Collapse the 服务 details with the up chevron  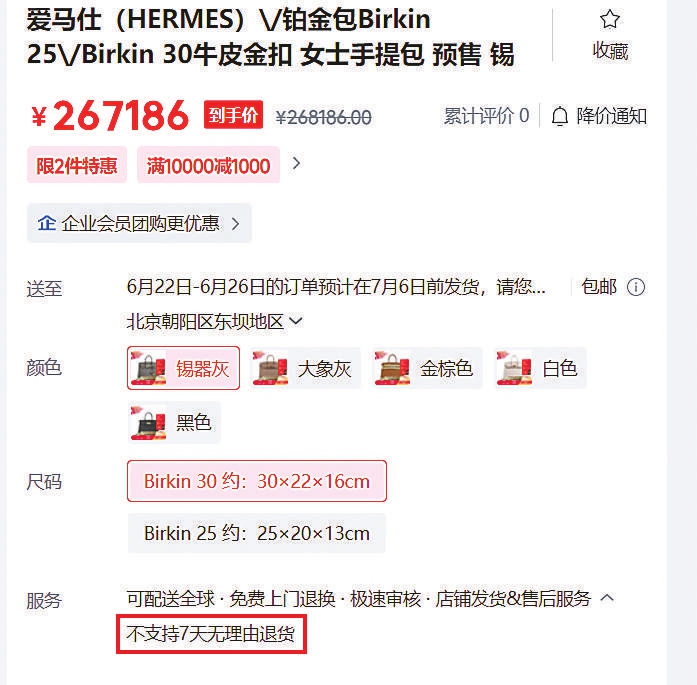(x=607, y=597)
